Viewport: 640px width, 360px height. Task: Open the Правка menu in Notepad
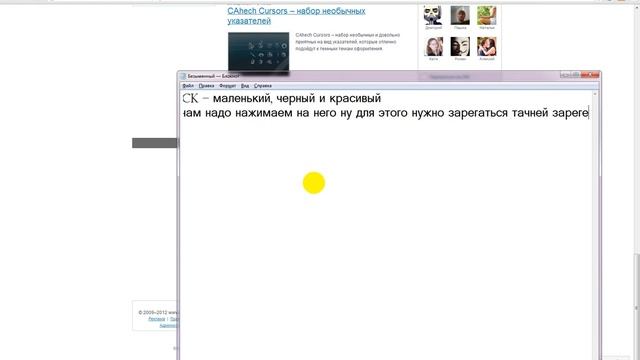pos(206,86)
